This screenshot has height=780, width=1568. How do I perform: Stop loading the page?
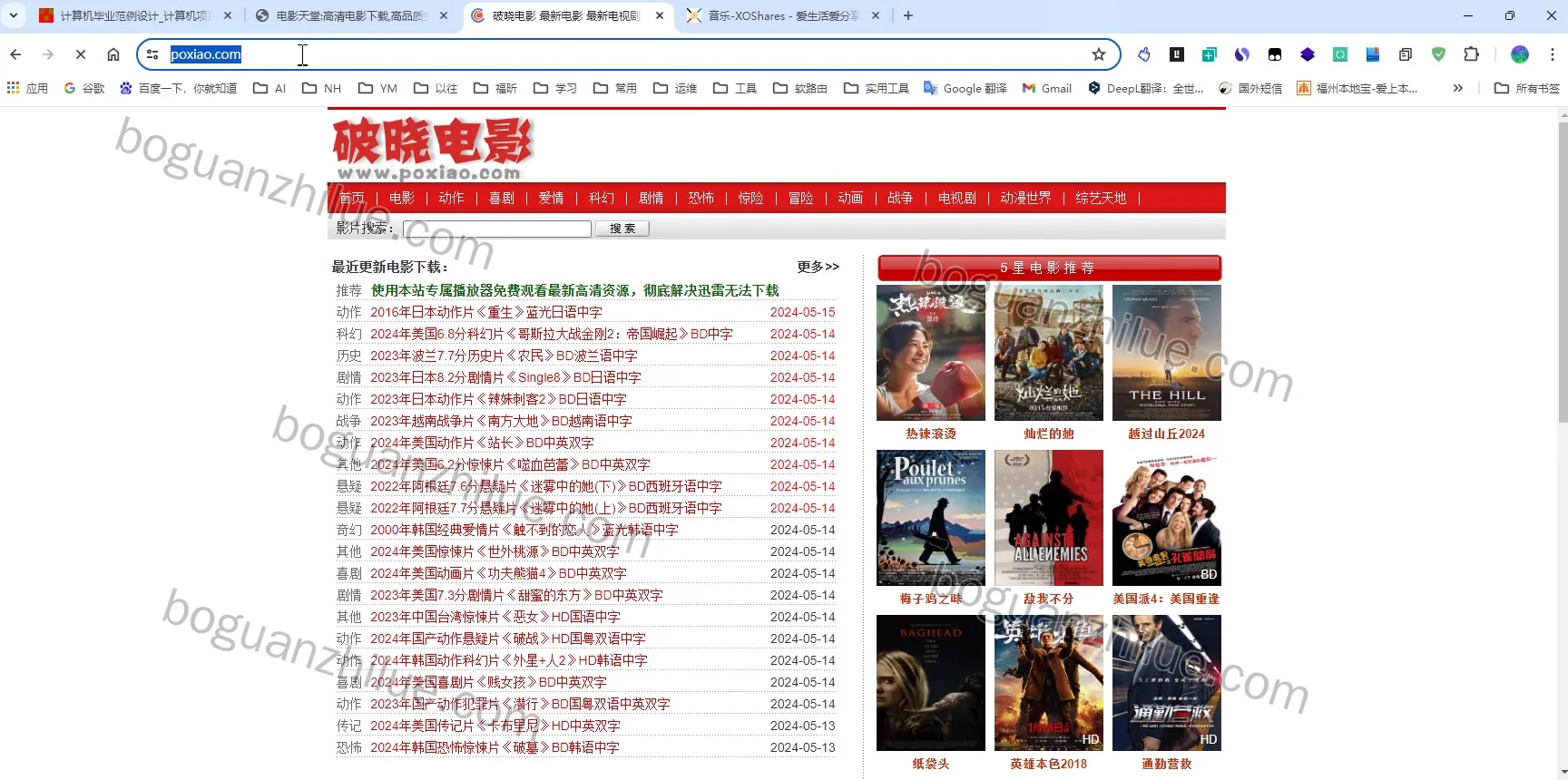(x=81, y=54)
